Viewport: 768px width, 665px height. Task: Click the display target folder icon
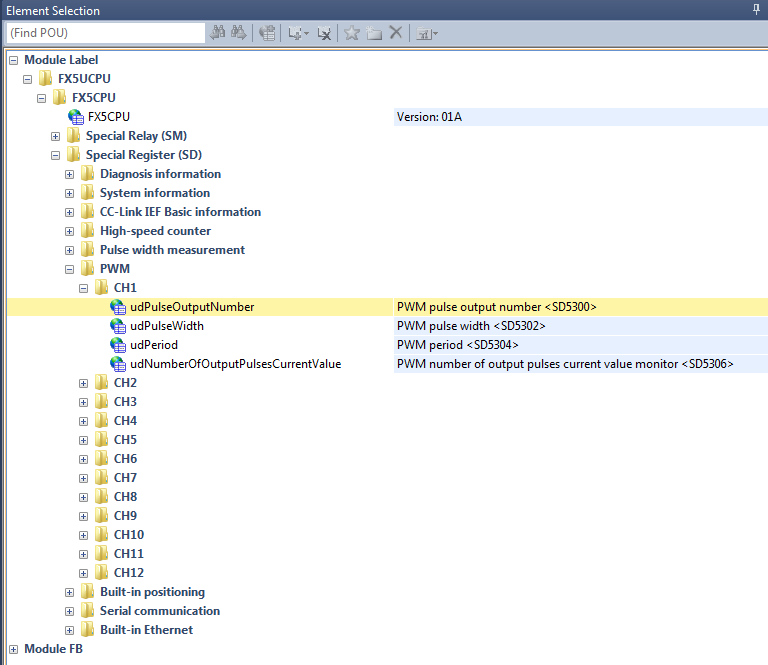(423, 34)
